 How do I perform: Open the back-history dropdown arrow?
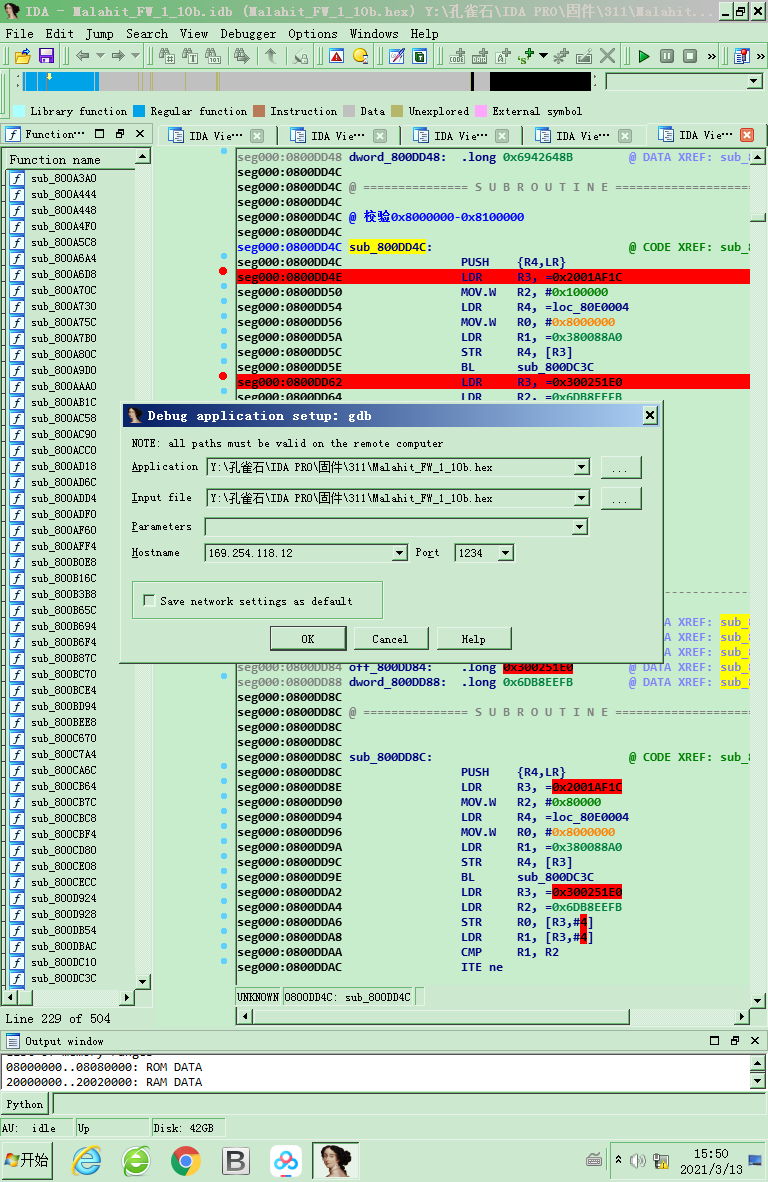[99, 56]
